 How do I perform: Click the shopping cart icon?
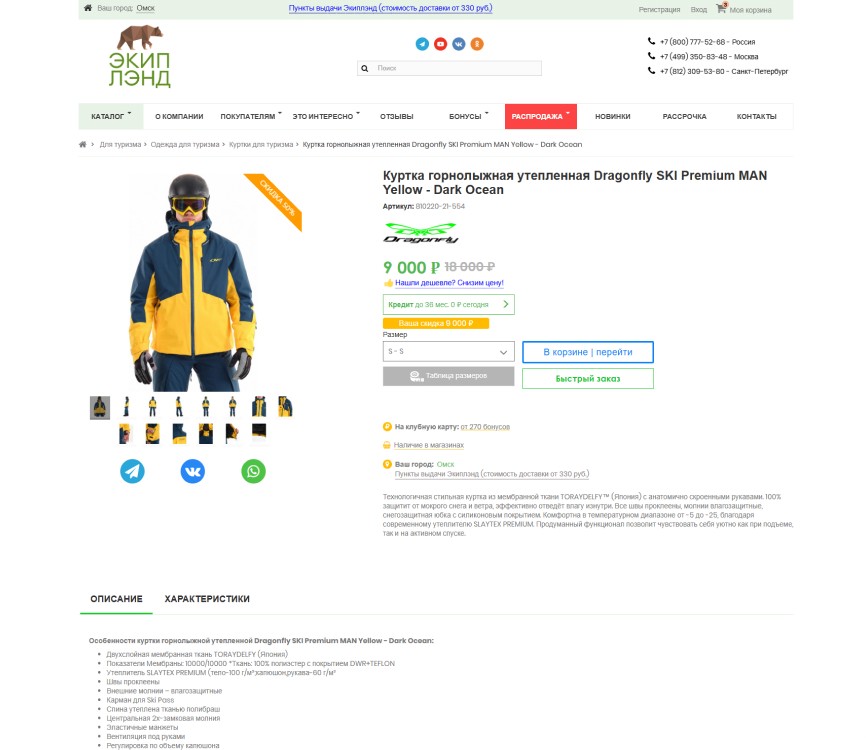[721, 8]
